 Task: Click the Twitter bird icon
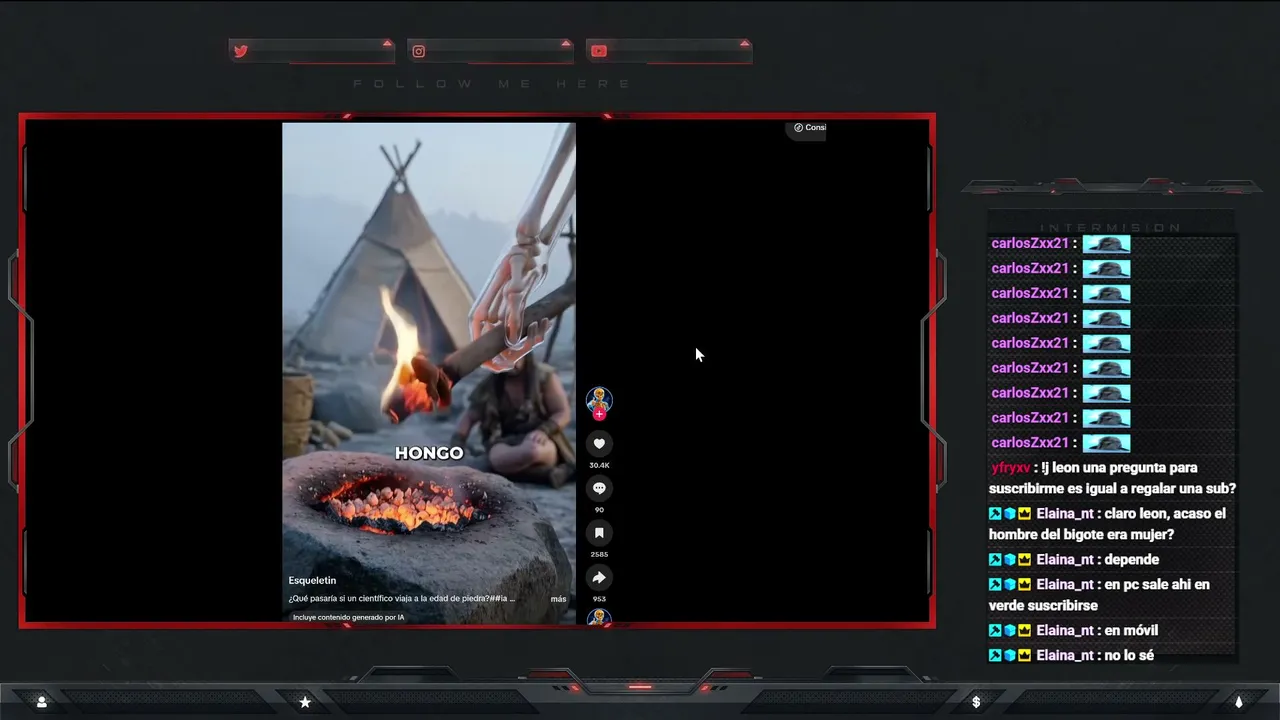240,51
